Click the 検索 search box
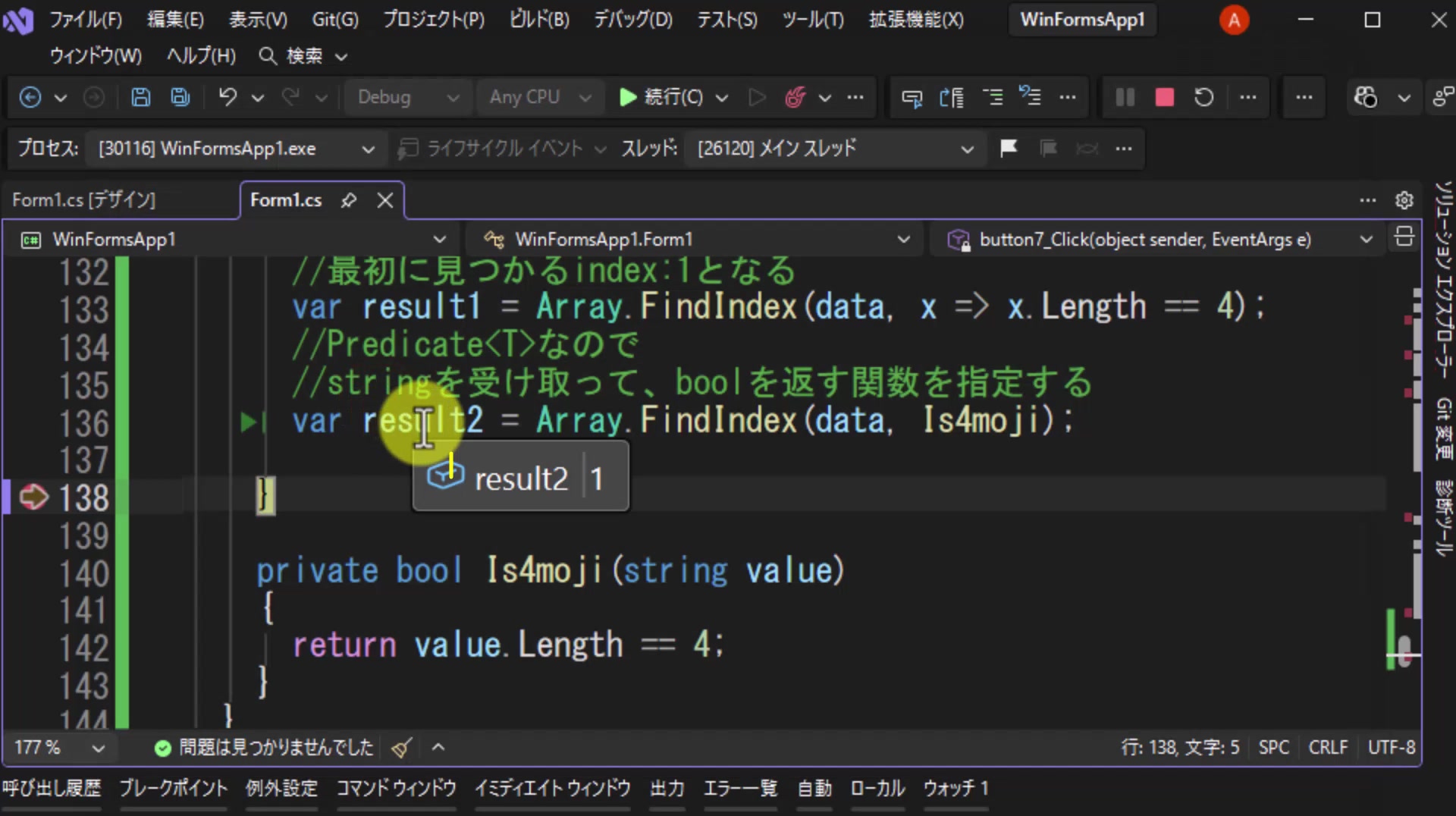 pyautogui.click(x=303, y=56)
